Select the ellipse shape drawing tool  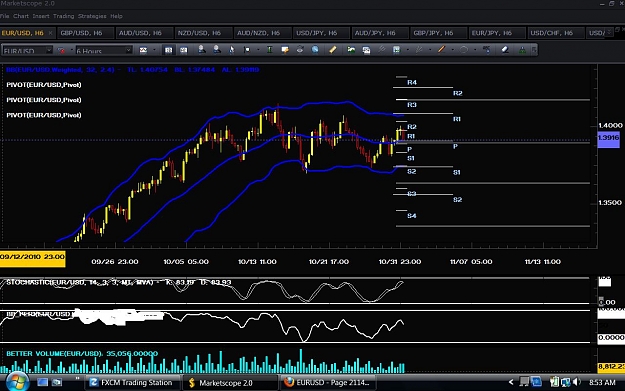click(x=464, y=50)
